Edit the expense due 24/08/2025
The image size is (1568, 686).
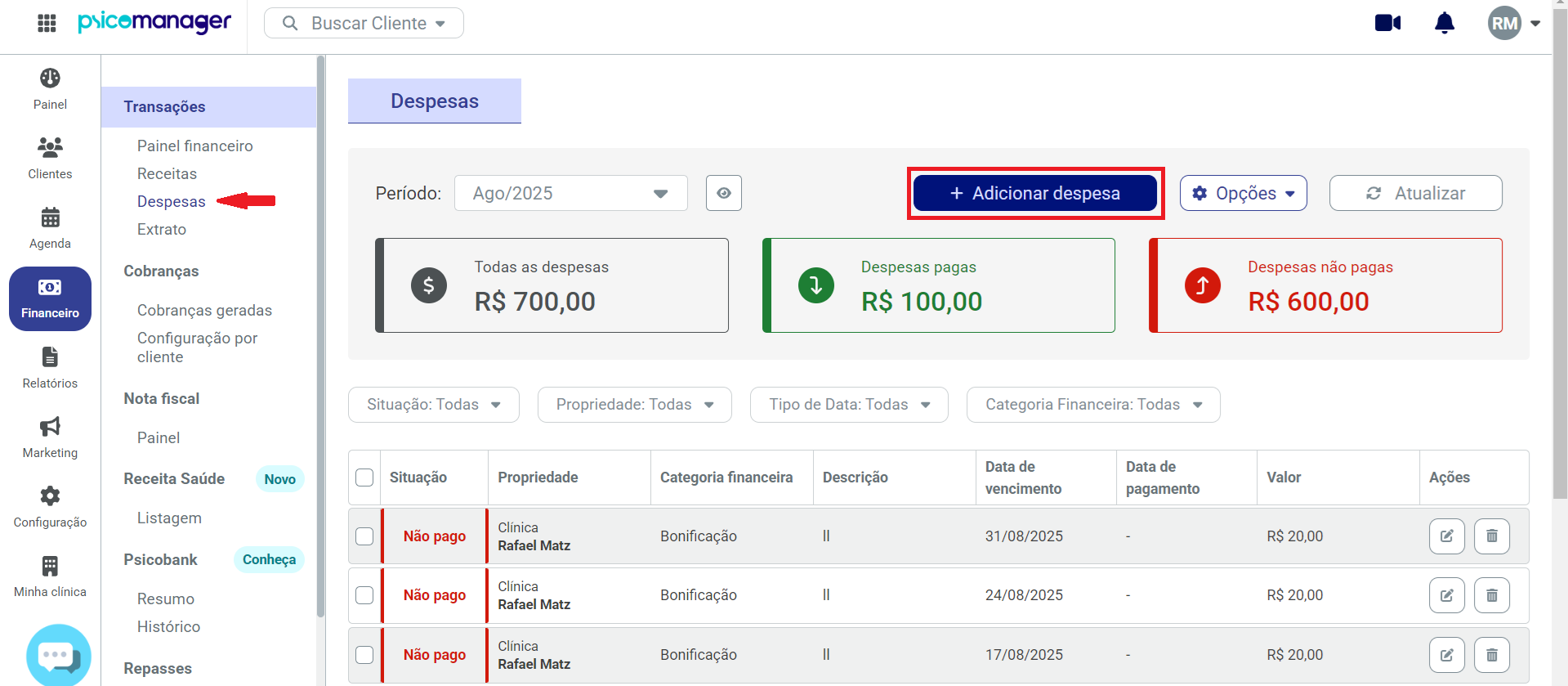[x=1446, y=595]
